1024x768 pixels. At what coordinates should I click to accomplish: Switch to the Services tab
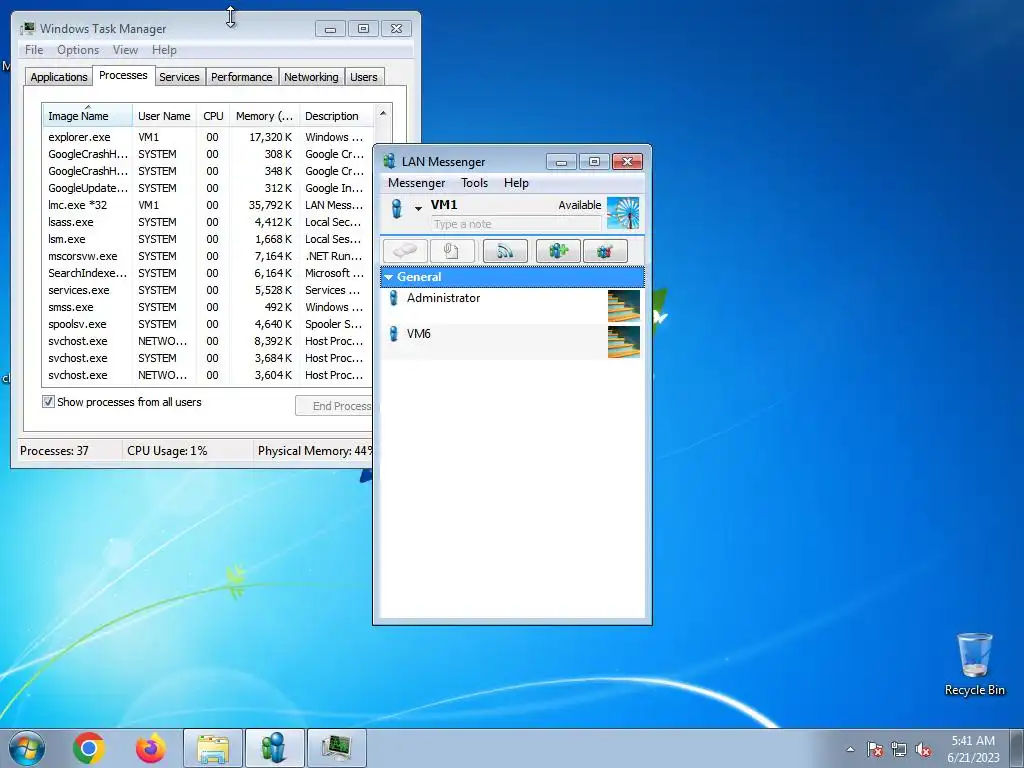(x=179, y=77)
